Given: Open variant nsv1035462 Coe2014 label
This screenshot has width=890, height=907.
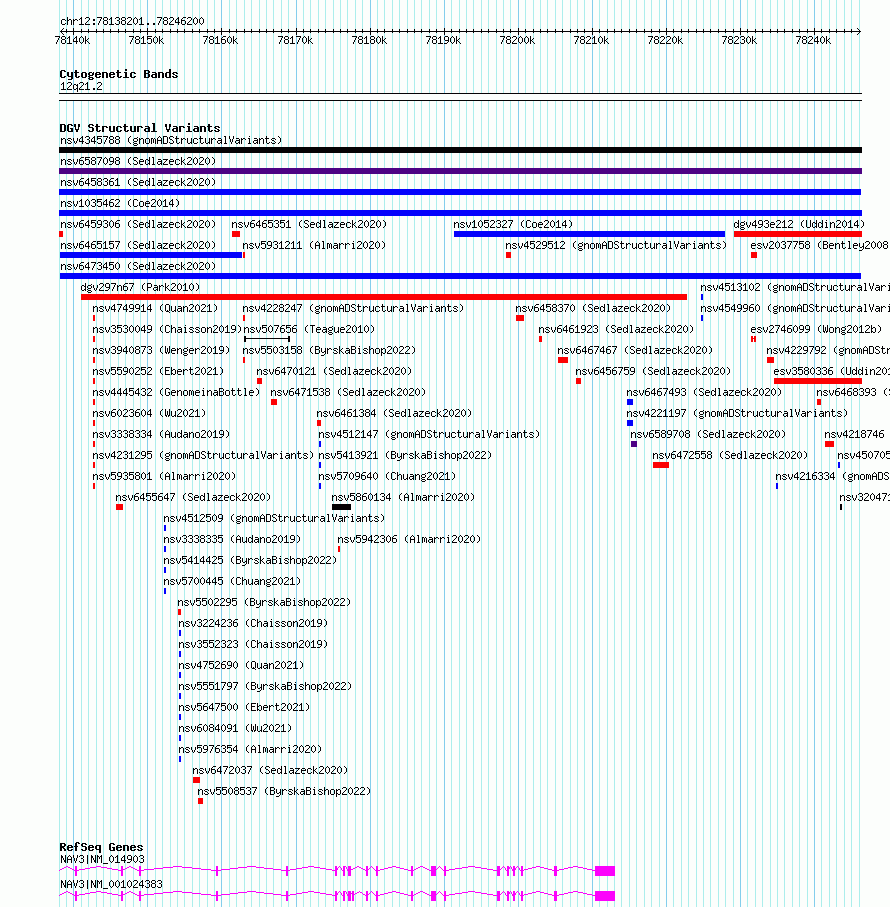Looking at the screenshot, I should (120, 204).
